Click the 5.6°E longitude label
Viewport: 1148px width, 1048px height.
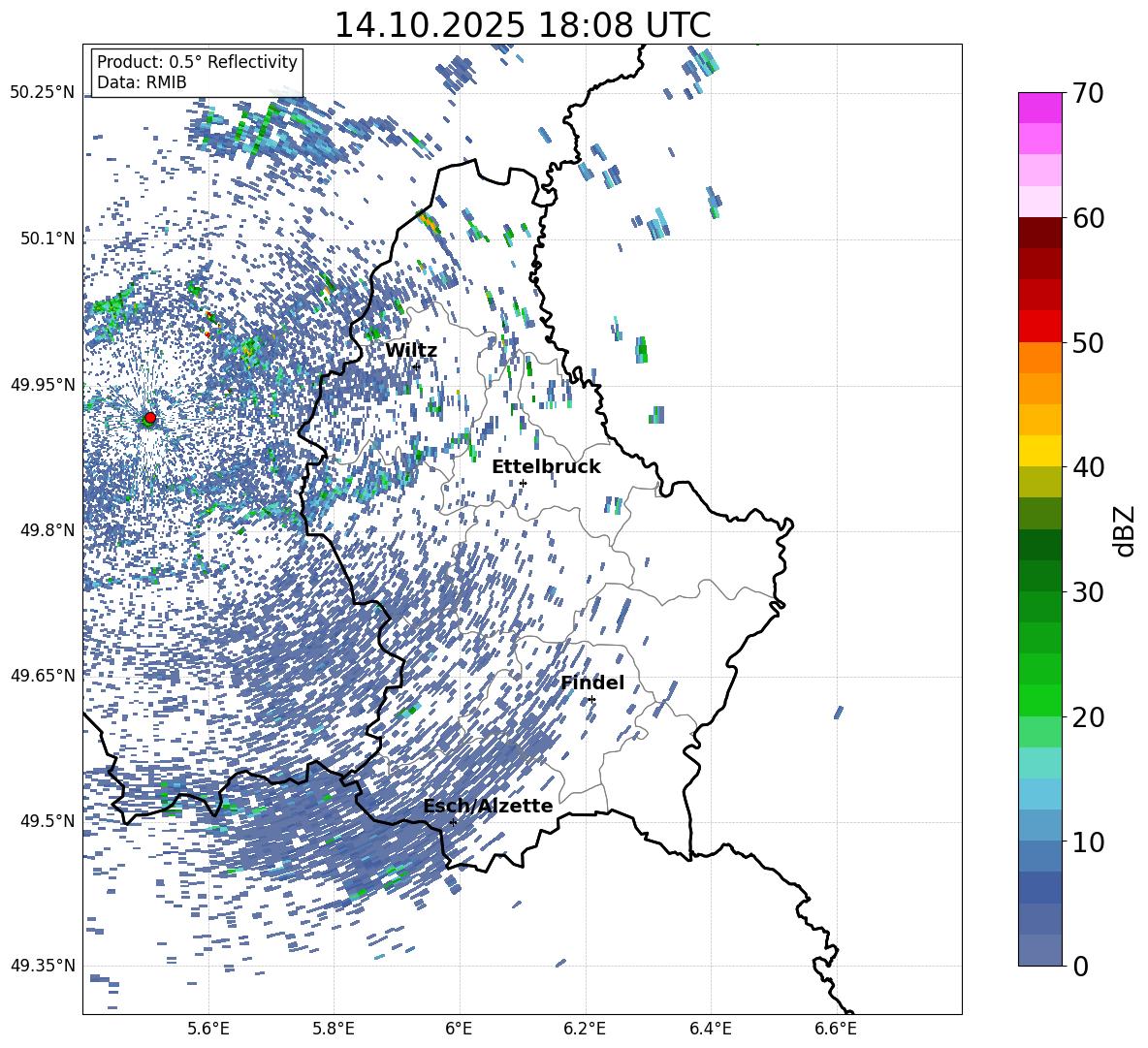click(x=208, y=1029)
